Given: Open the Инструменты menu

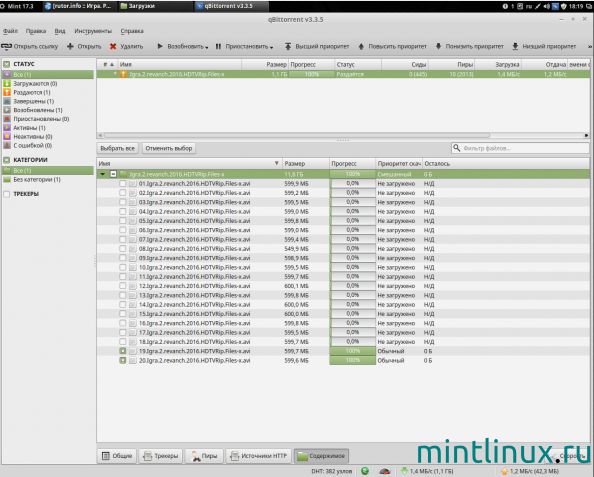Looking at the screenshot, I should pos(93,31).
